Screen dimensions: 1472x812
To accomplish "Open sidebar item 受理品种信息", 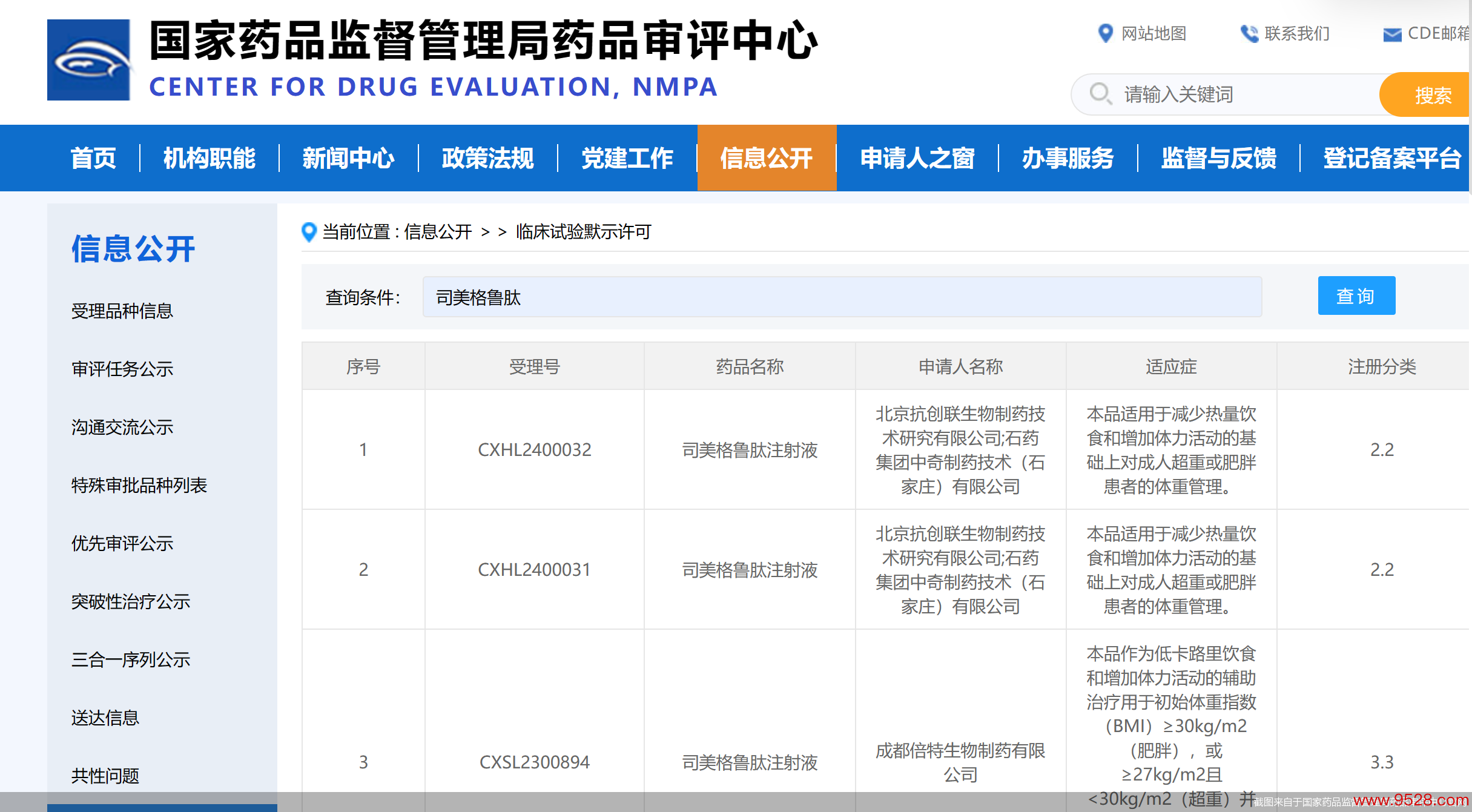I will [x=122, y=311].
